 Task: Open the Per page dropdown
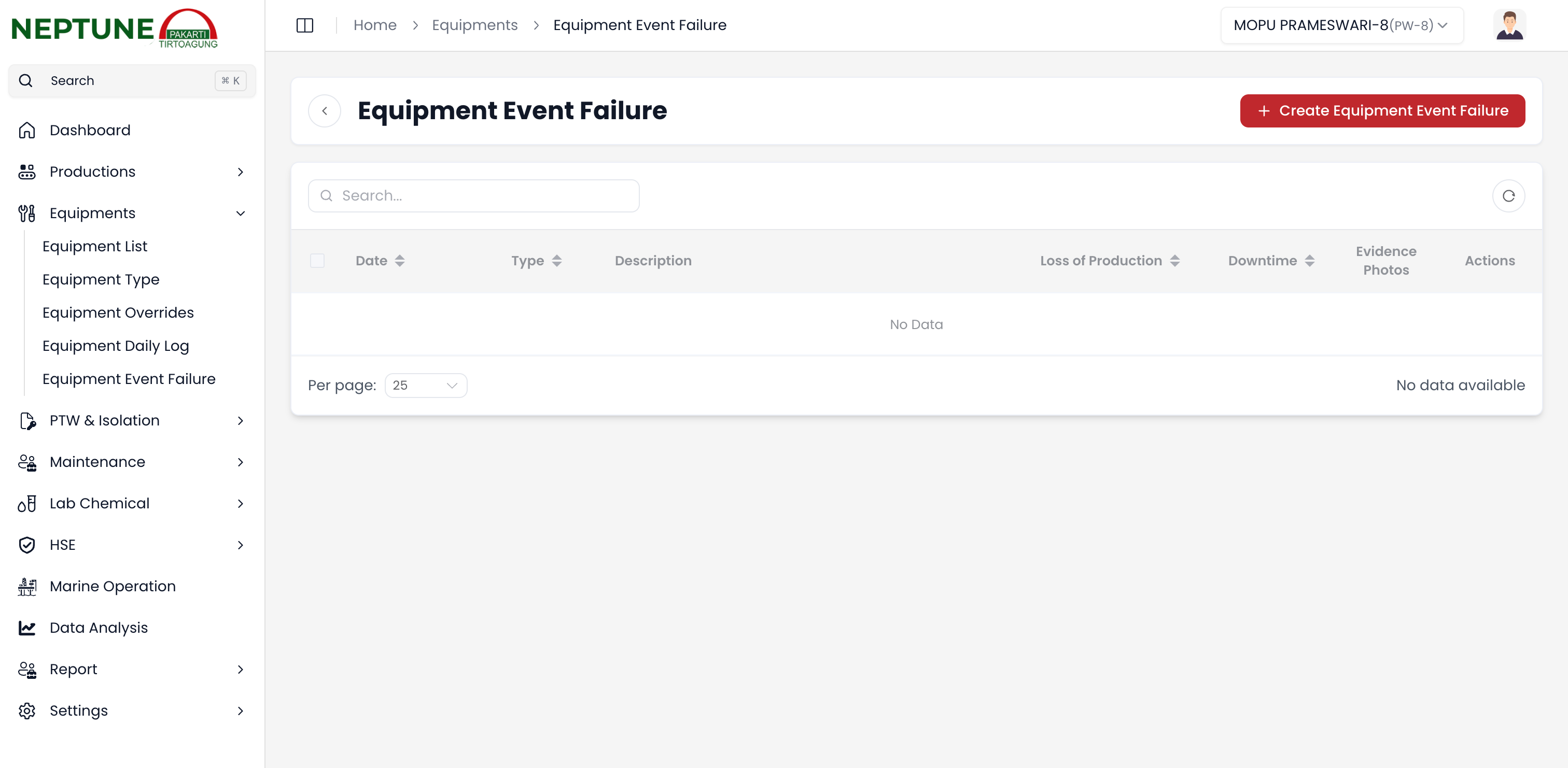pos(426,385)
